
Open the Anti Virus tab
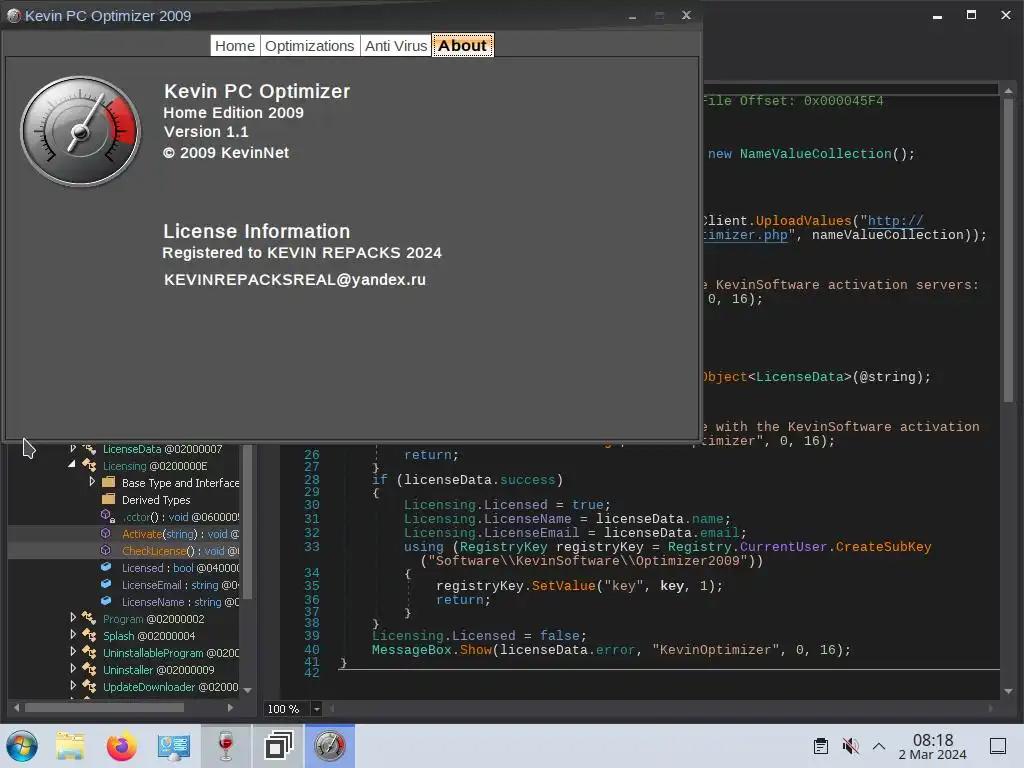point(396,46)
